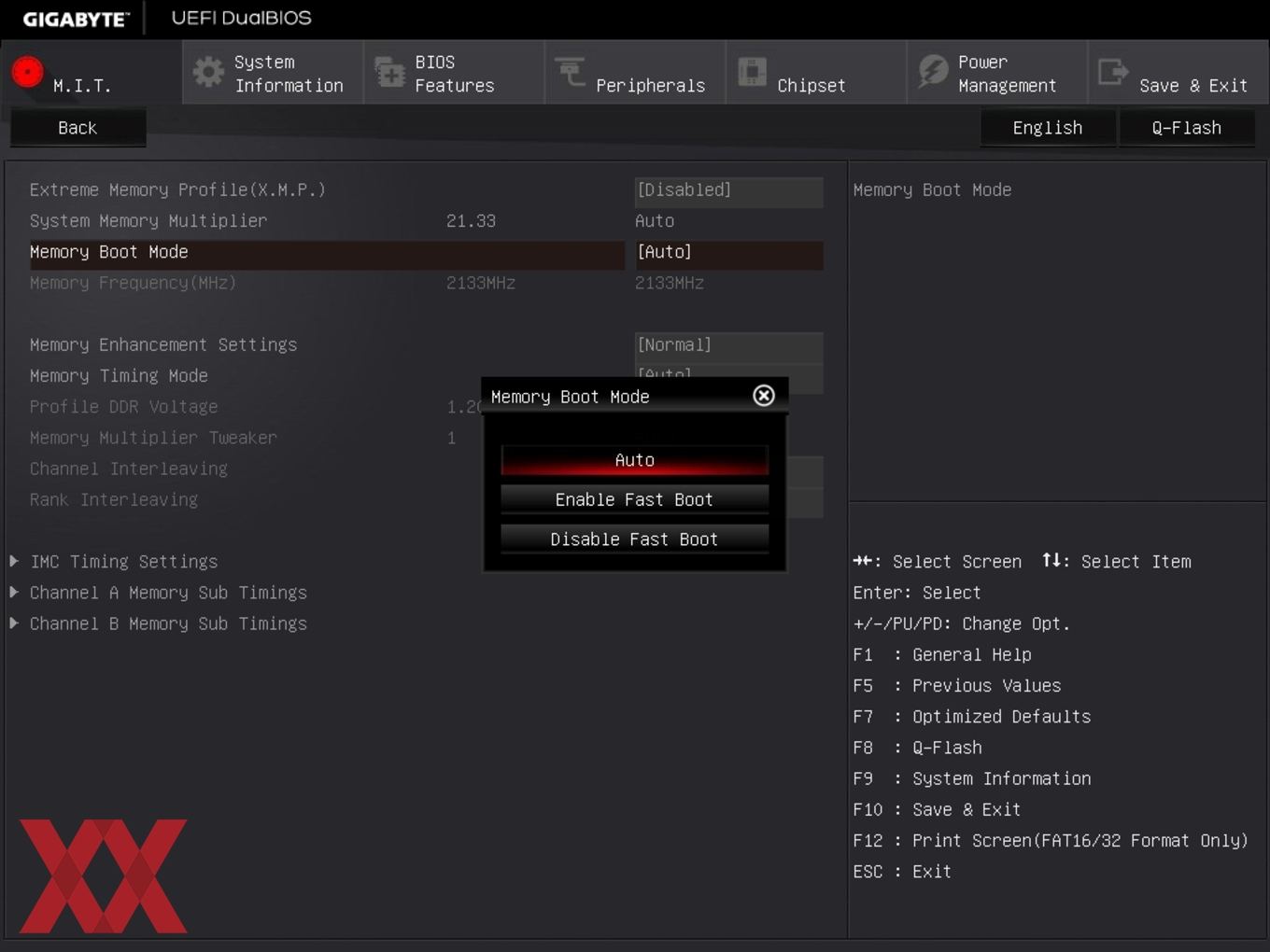Click the F7 Optimized Defaults hint
1270x952 pixels.
(x=972, y=717)
